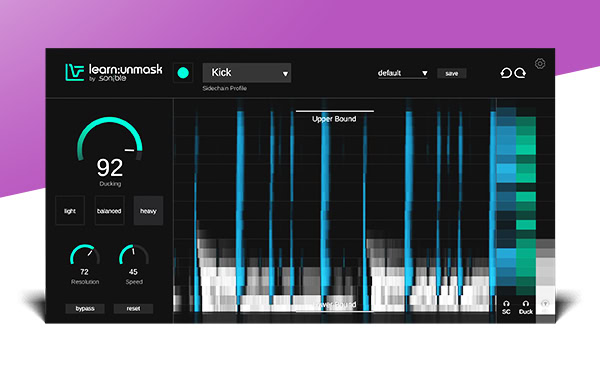Open the Kick sidechain profile dropdown
The width and height of the screenshot is (600, 372).
click(x=247, y=73)
